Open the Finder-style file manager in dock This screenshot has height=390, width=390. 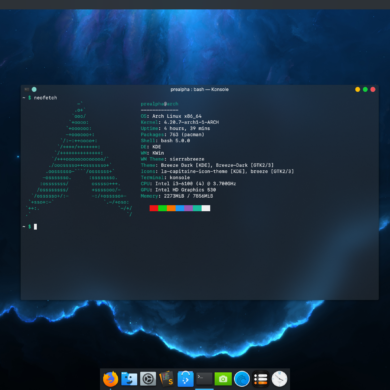point(129,379)
